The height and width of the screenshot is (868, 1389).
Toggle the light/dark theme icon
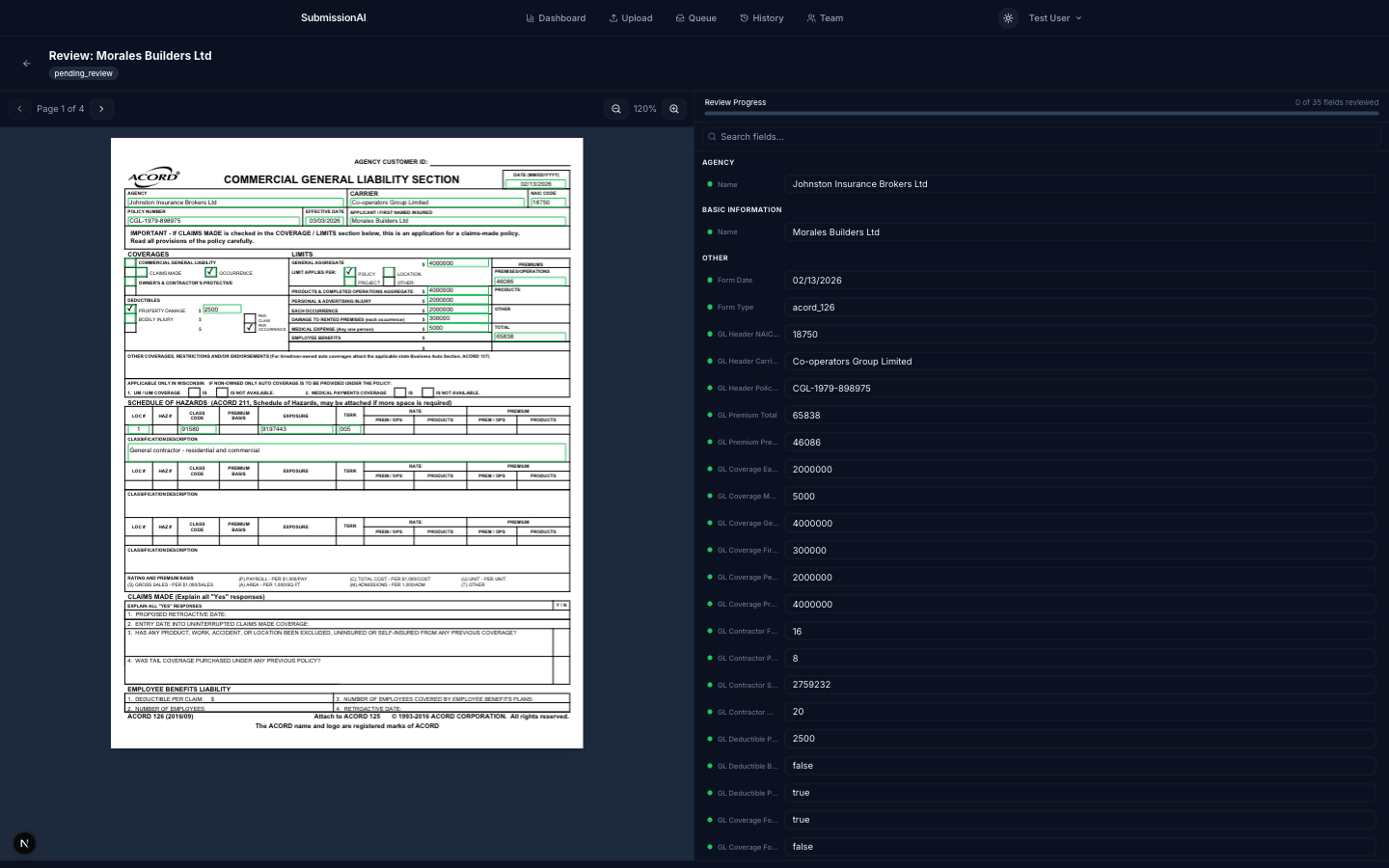pyautogui.click(x=1008, y=18)
